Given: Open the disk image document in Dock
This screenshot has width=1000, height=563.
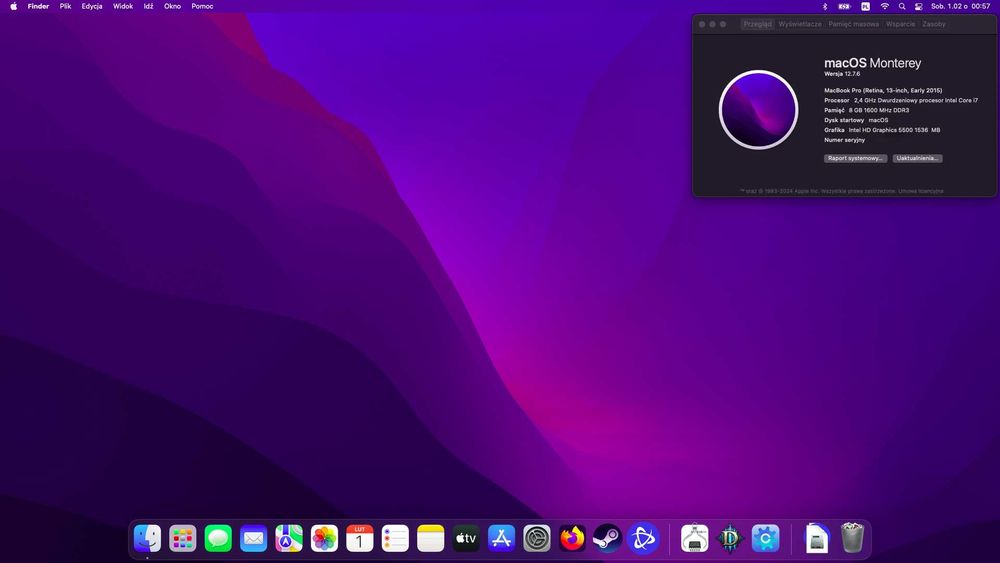Looking at the screenshot, I should tap(817, 538).
